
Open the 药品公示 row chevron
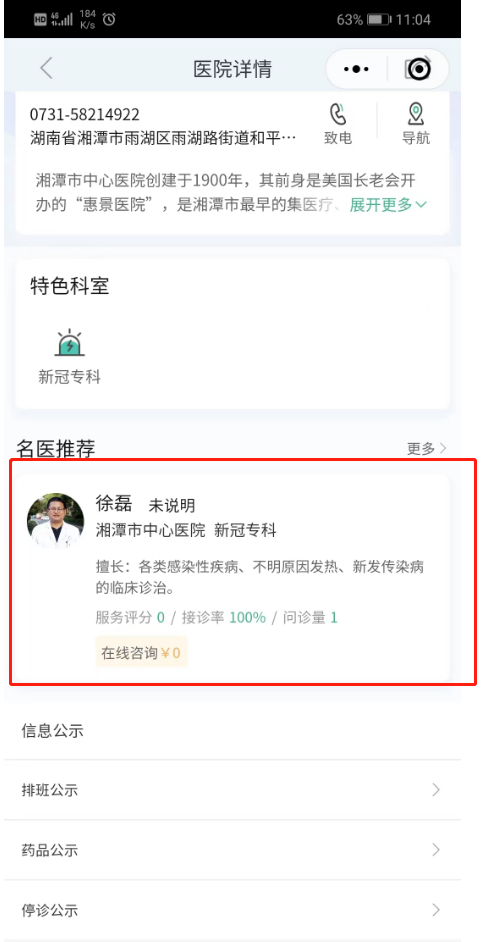tap(436, 849)
